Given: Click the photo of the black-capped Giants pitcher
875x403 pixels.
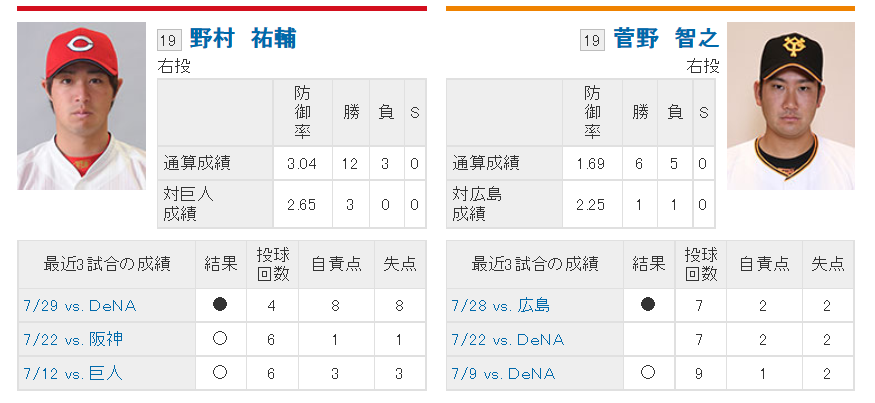Looking at the screenshot, I should 790,106.
